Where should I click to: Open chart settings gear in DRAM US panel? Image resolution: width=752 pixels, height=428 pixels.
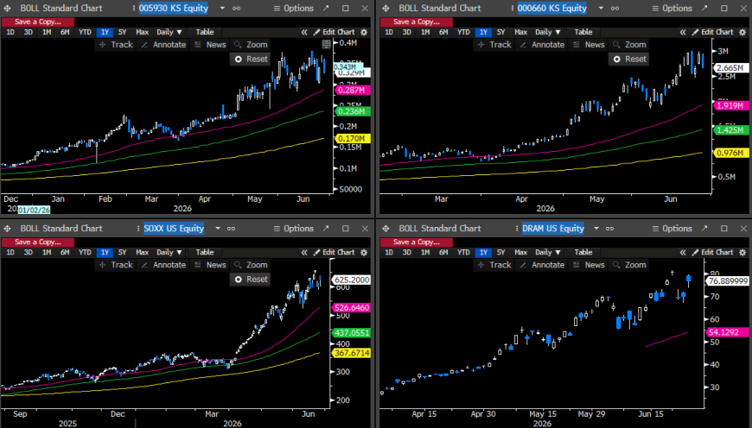743,252
